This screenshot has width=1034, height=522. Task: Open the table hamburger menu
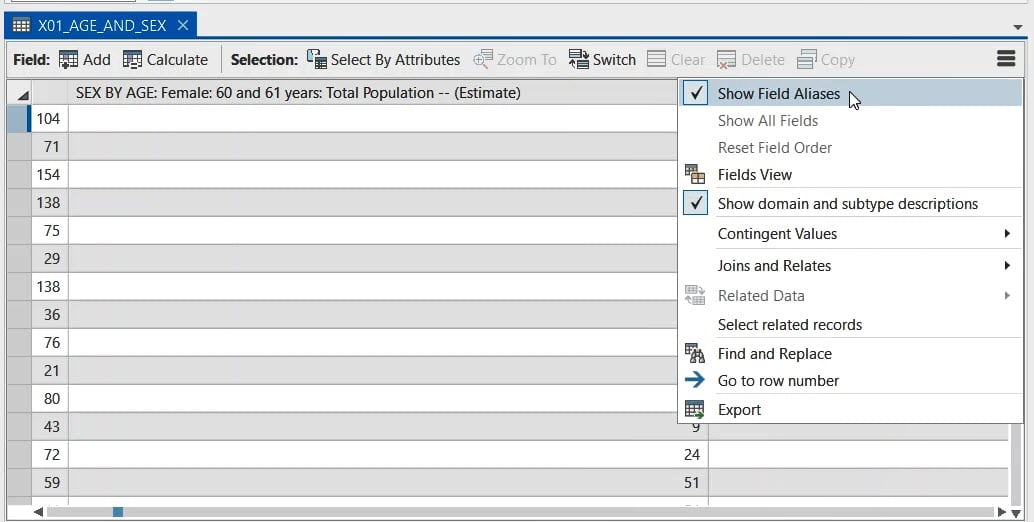[1006, 60]
